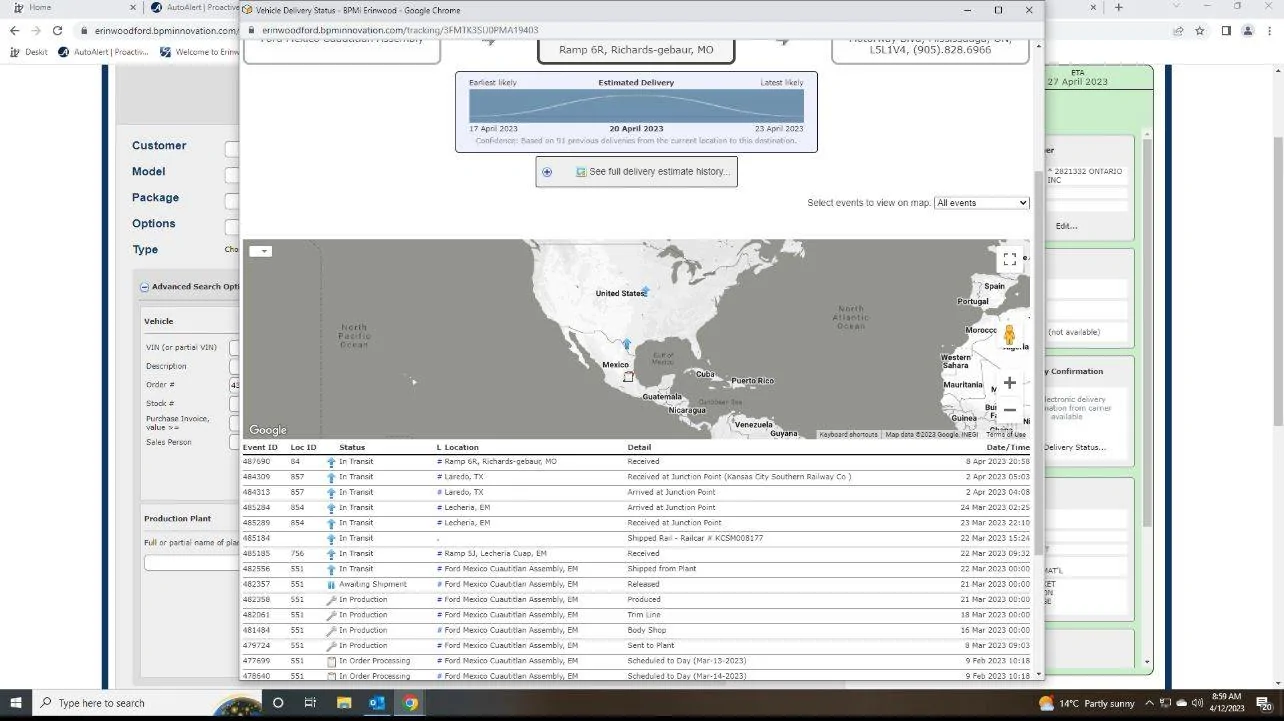Screen dimensions: 1284x721
Task: Reload the page in main browser
Action: (57, 31)
